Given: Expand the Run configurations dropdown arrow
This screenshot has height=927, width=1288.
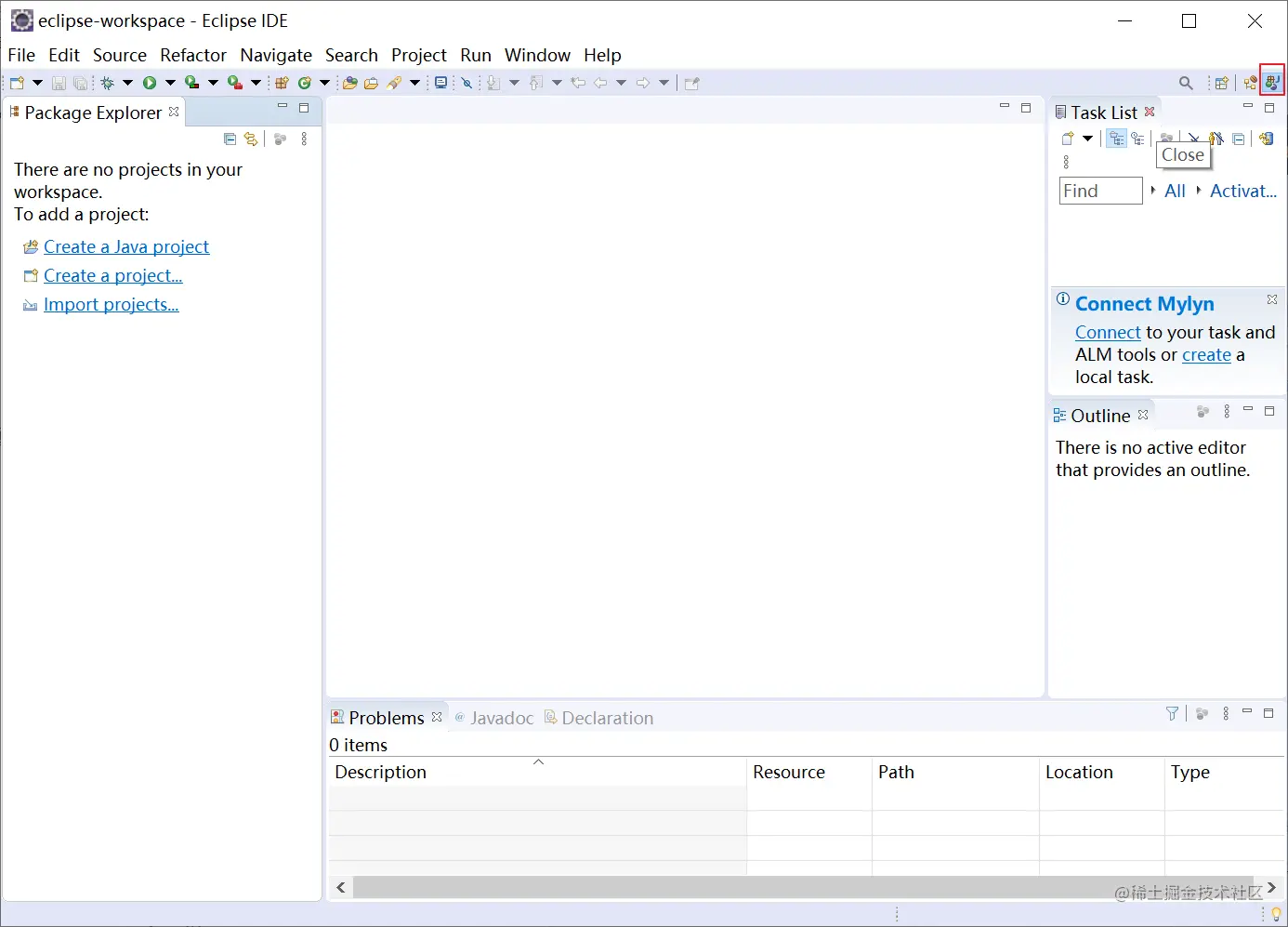Looking at the screenshot, I should (x=170, y=83).
